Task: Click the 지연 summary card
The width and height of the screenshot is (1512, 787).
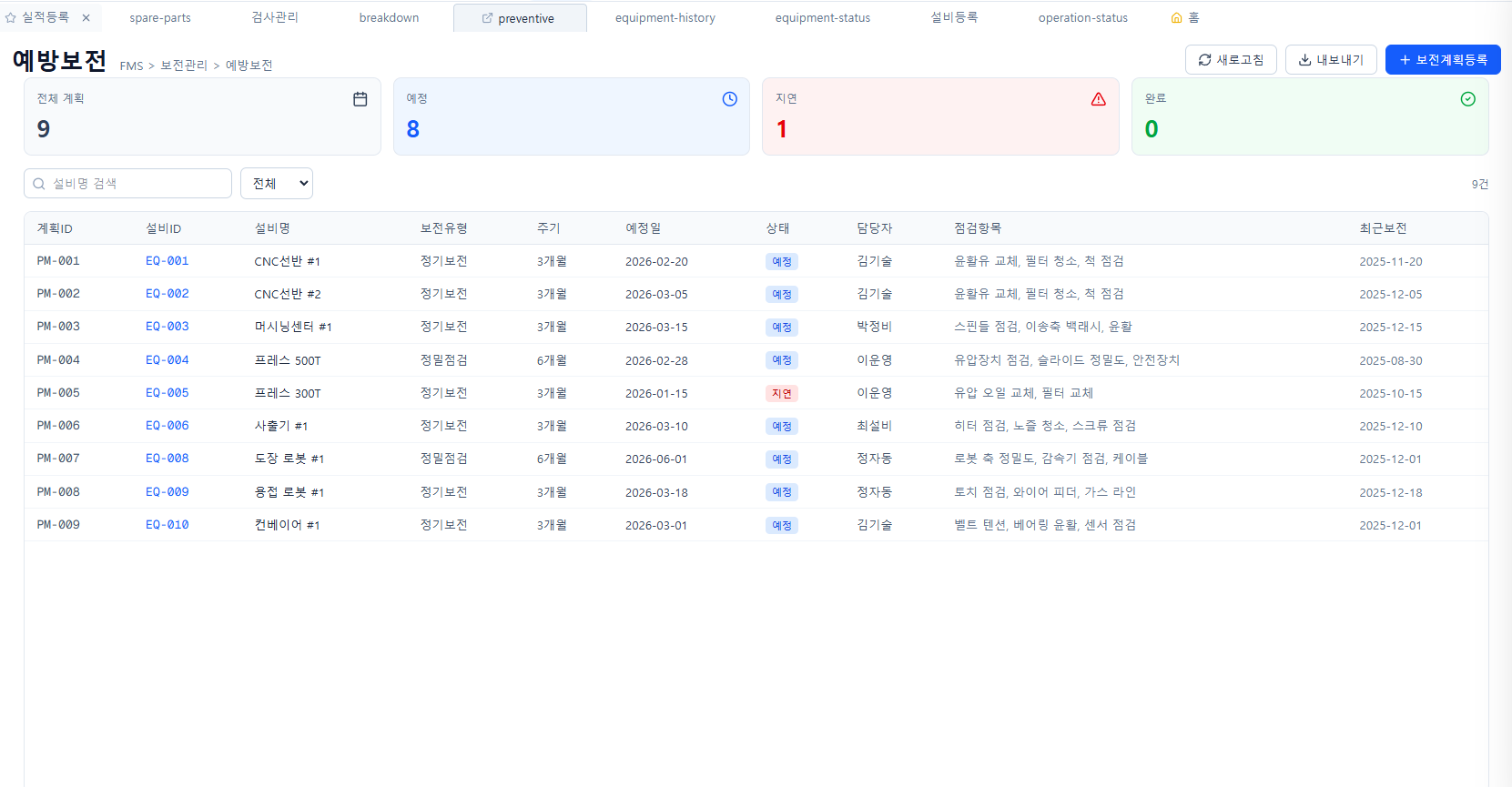Action: [940, 116]
